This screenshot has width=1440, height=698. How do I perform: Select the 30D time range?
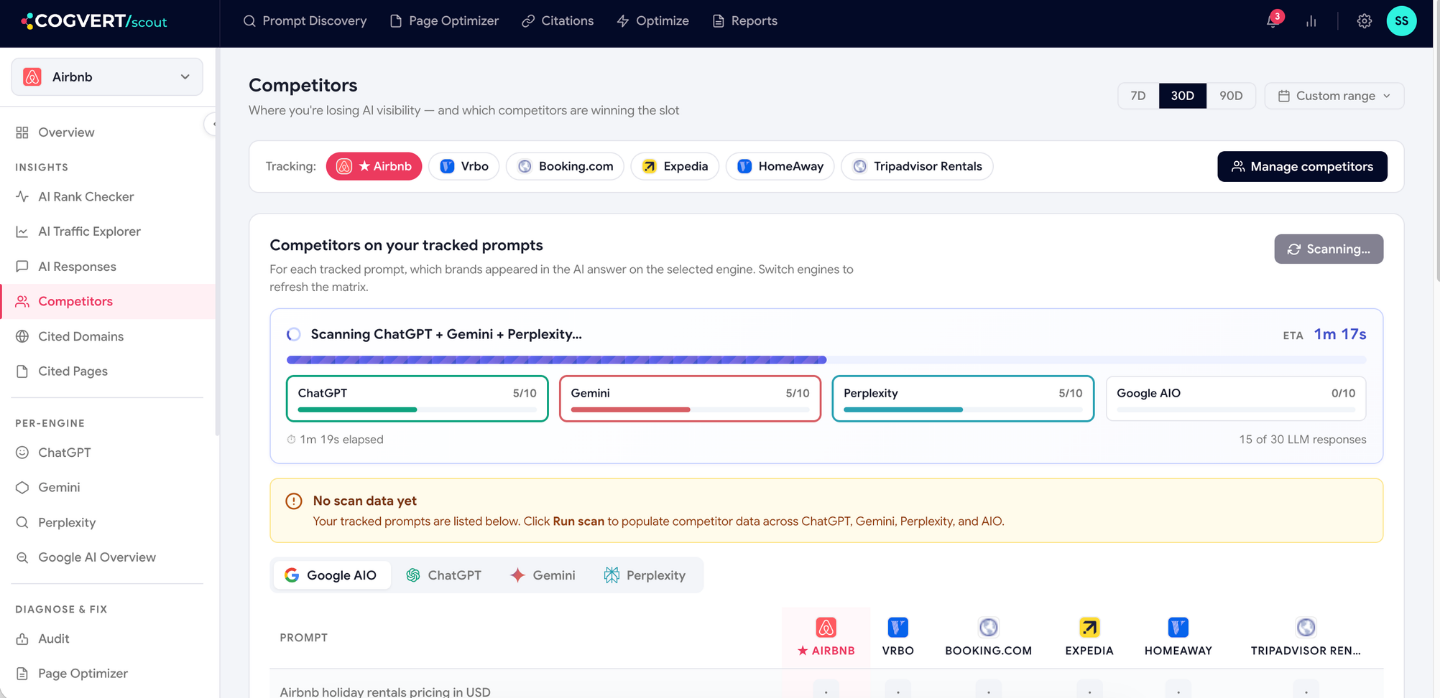pos(1183,96)
